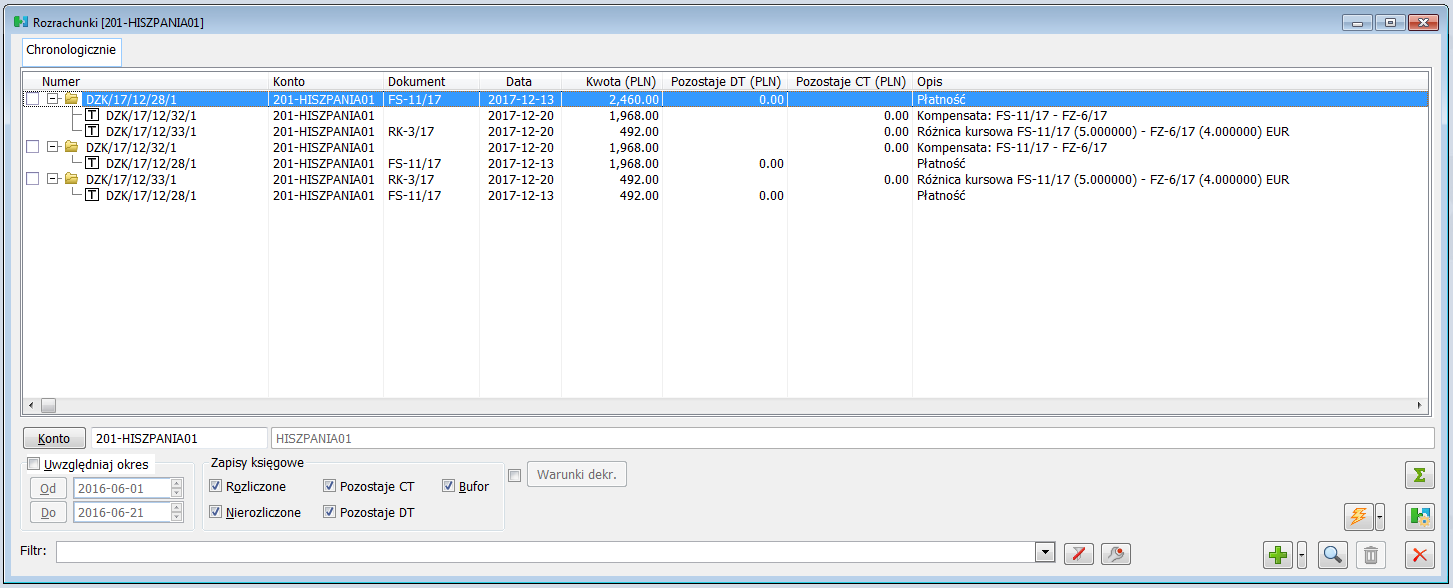The width and height of the screenshot is (1453, 588).
Task: Collapse the selected DZK/17/12/28/1 FS-11/17 2,460.00 row
Action: tap(53, 99)
